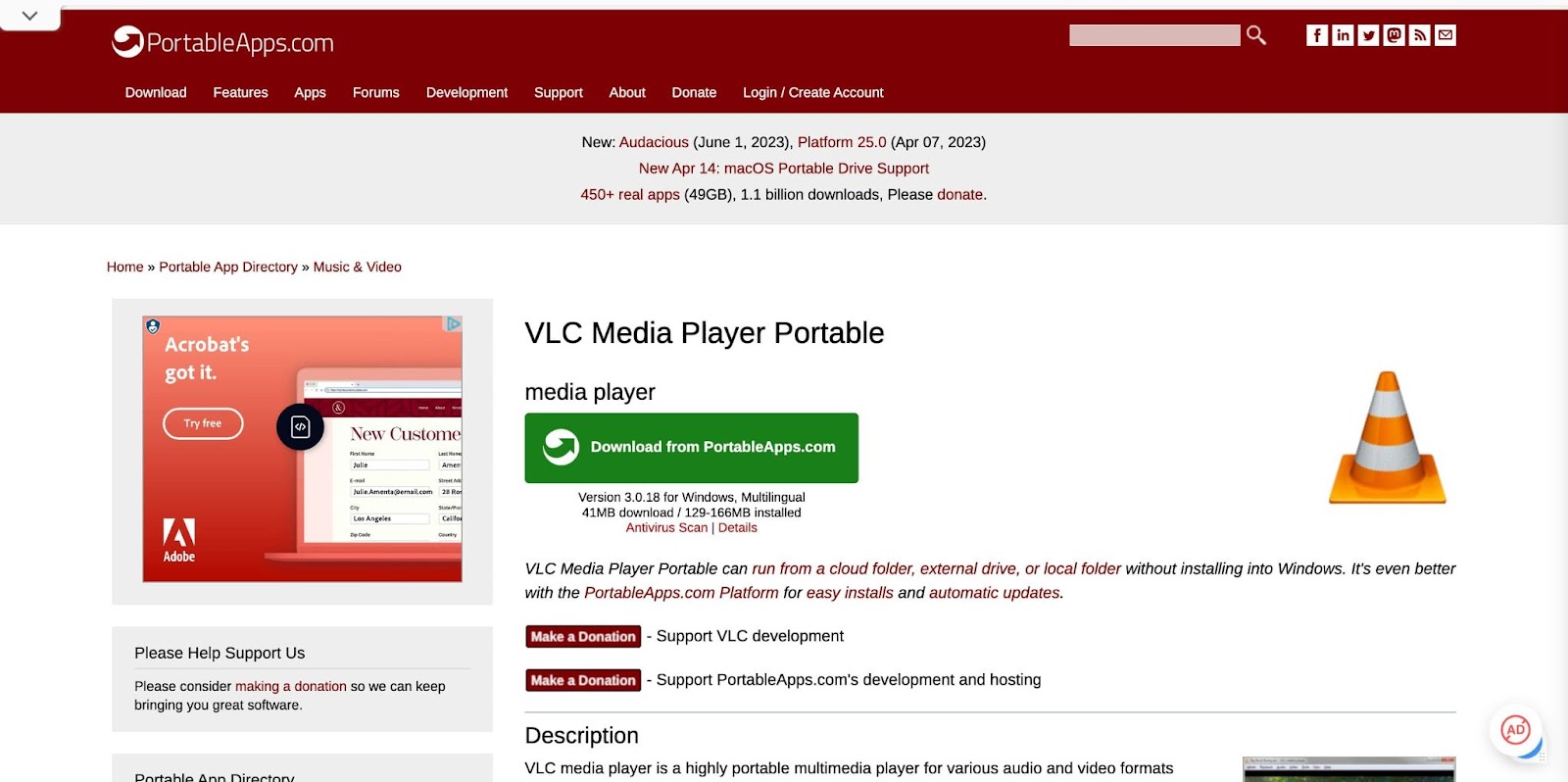Image resolution: width=1568 pixels, height=782 pixels.
Task: Open the Apps menu item
Action: tap(310, 92)
